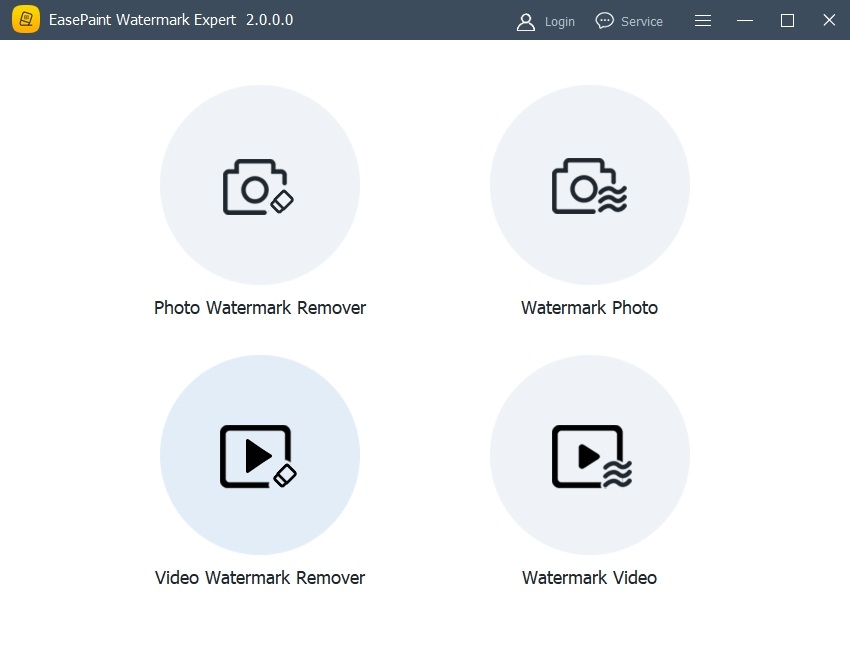Close the EasePaint window
The height and width of the screenshot is (650, 850).
829,20
